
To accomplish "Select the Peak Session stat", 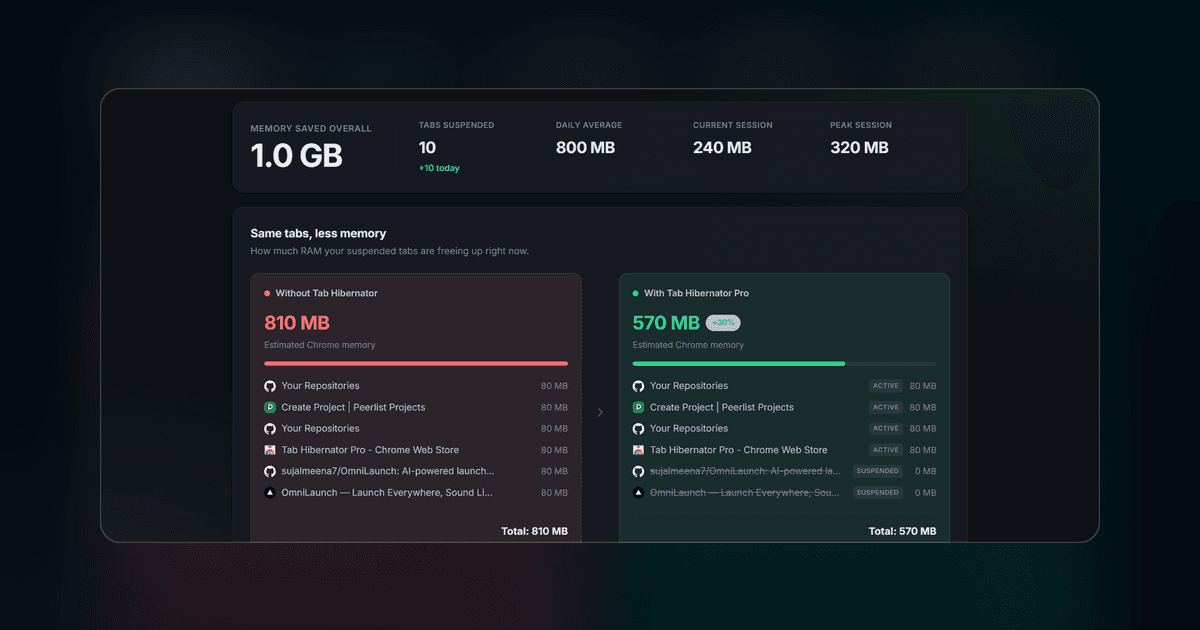I will (x=860, y=139).
